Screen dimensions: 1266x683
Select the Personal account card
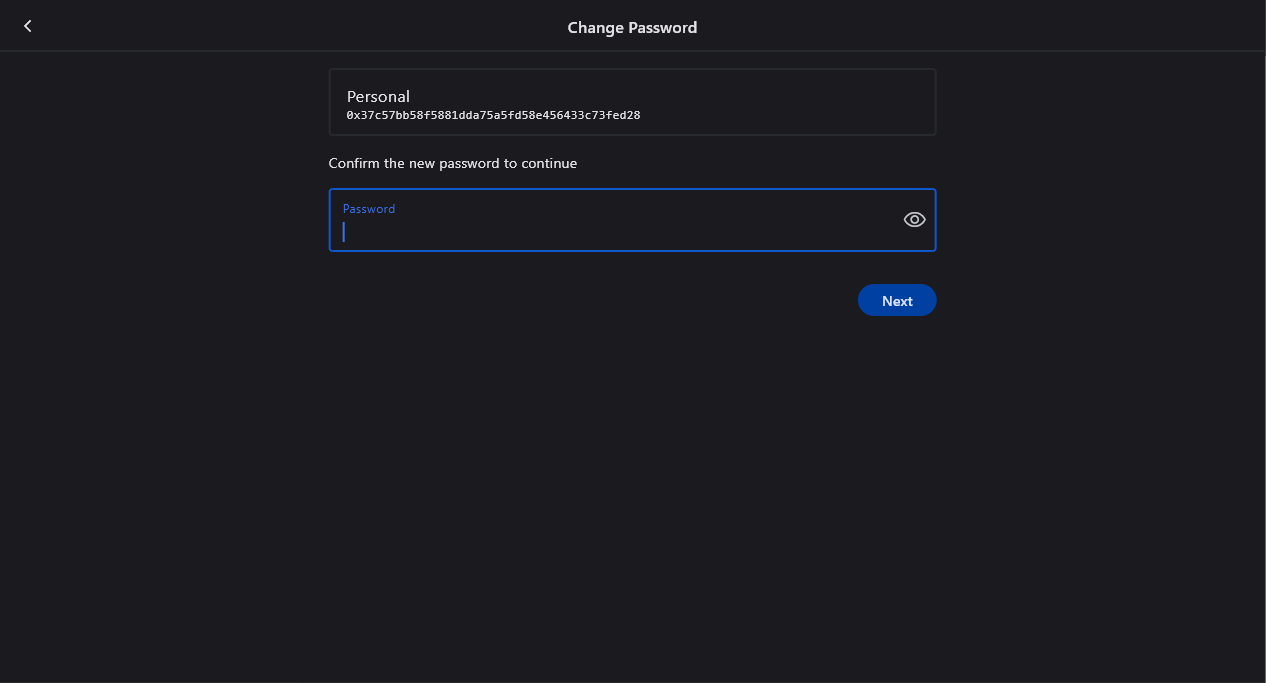[632, 102]
